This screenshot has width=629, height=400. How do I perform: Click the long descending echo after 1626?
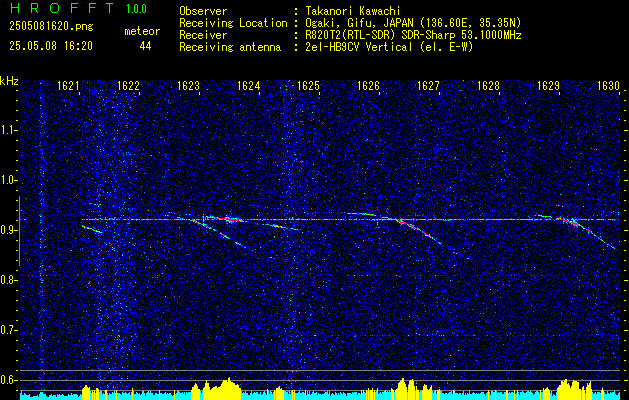pyautogui.click(x=419, y=232)
